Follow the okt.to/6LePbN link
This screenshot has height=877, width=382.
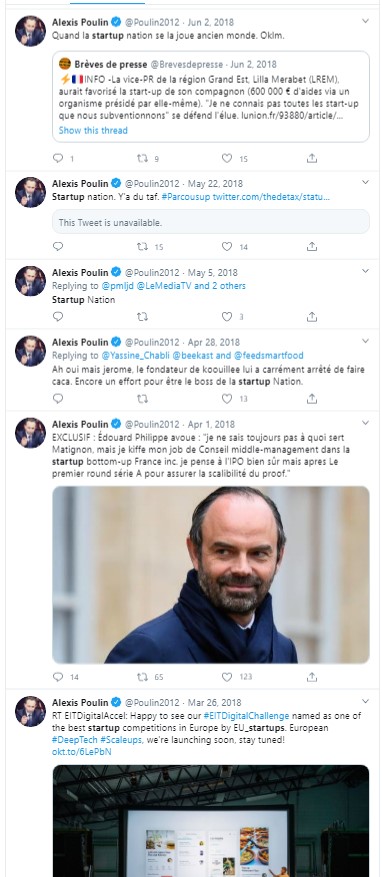click(x=82, y=752)
